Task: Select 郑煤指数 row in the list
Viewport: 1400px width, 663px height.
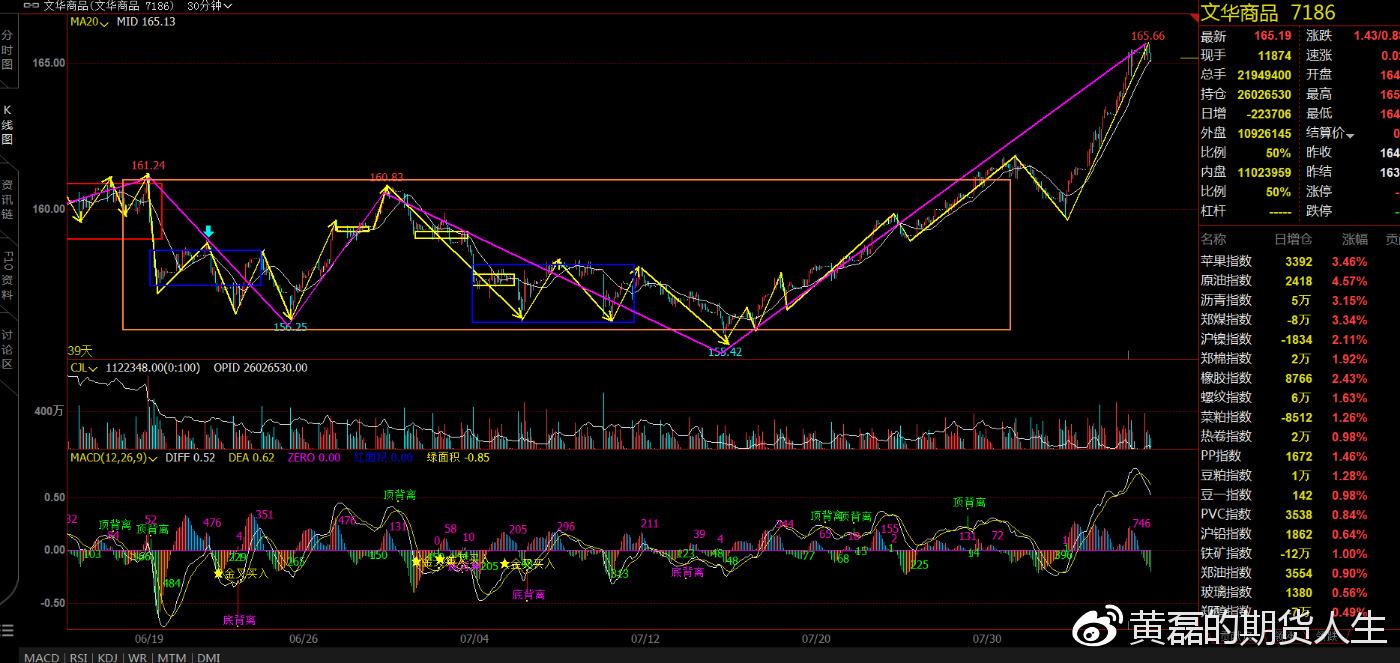Action: tap(1299, 320)
